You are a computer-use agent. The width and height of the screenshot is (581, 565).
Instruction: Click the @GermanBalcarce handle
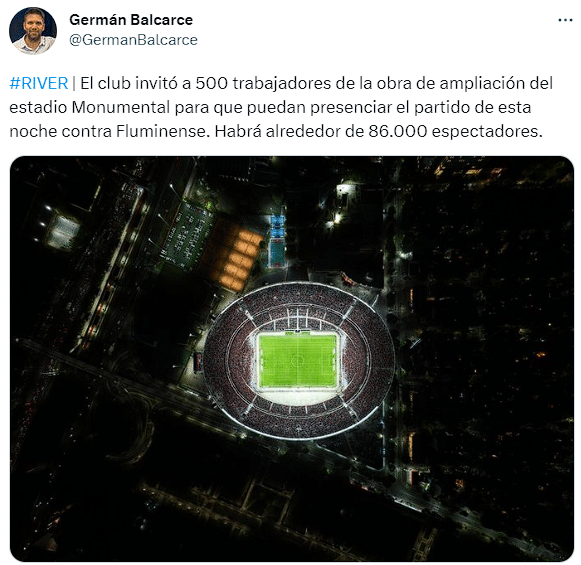(133, 40)
